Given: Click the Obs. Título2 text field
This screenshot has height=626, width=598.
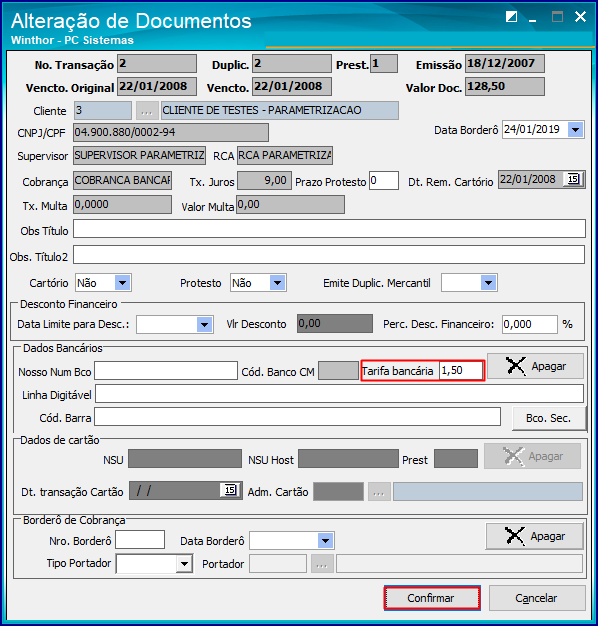Looking at the screenshot, I should (329, 255).
